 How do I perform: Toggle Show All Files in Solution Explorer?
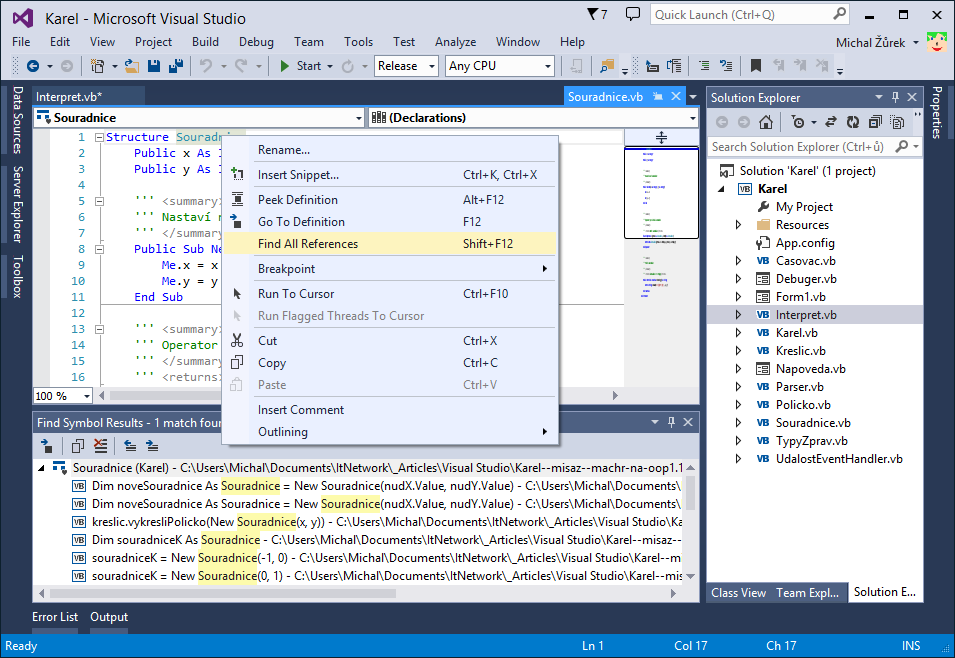click(x=897, y=122)
